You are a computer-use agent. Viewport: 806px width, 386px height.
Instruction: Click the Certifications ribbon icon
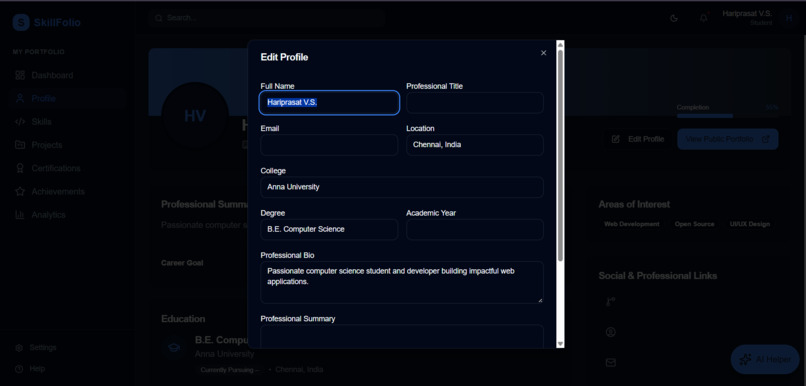pos(20,168)
